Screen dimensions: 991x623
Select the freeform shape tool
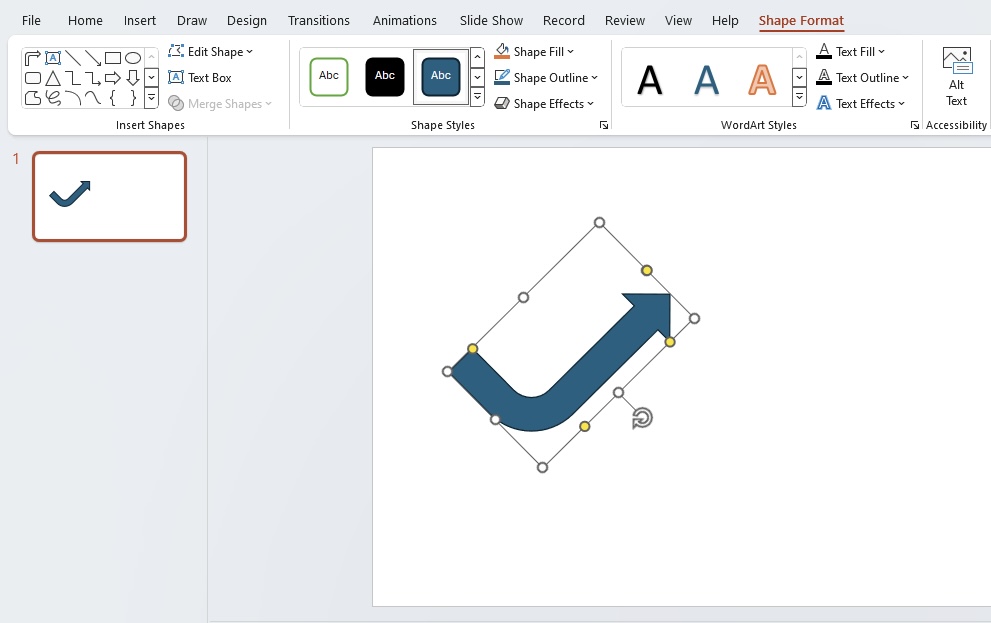[x=33, y=97]
